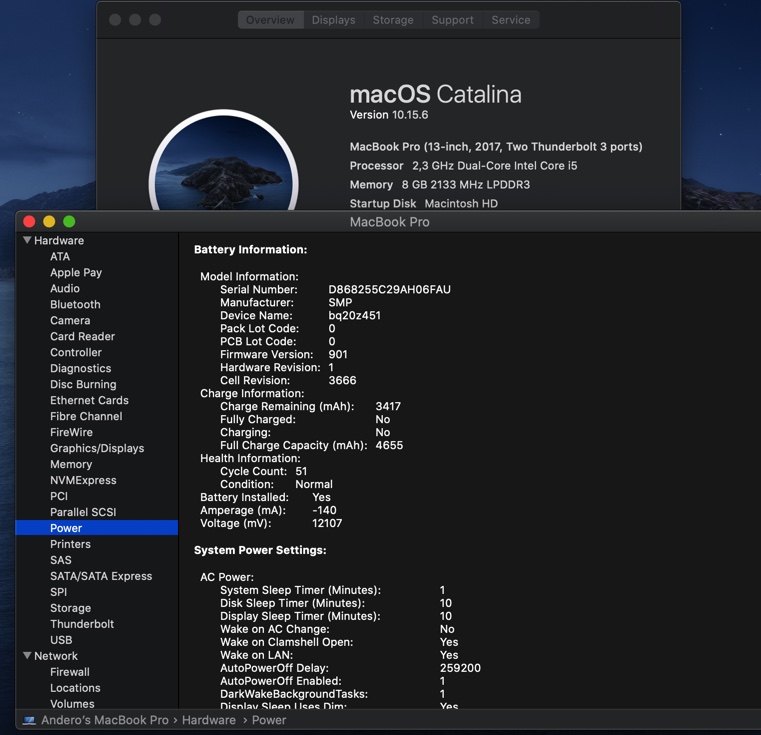The height and width of the screenshot is (735, 761).
Task: Select Controller in the sidebar
Action: click(x=76, y=352)
